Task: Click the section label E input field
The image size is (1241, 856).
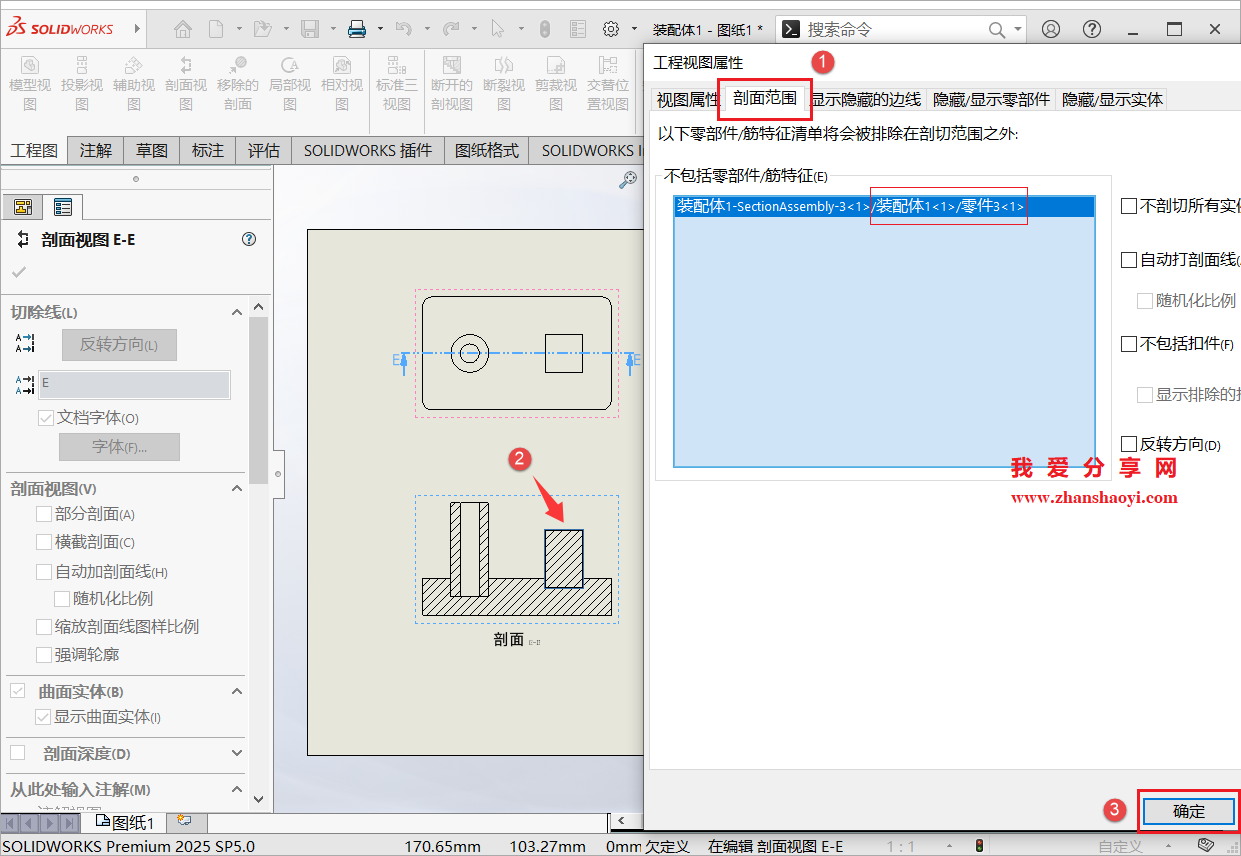Action: 134,384
